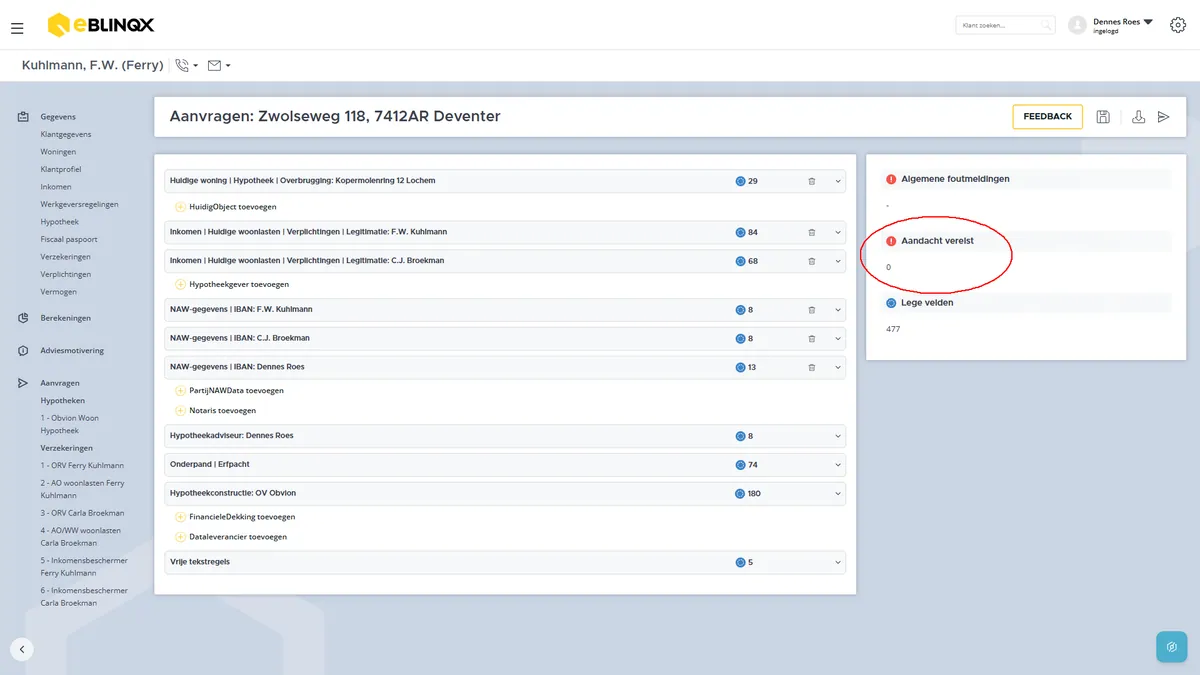Click the Klant zoeken search field
Screen dimensions: 1200x675
click(1005, 25)
